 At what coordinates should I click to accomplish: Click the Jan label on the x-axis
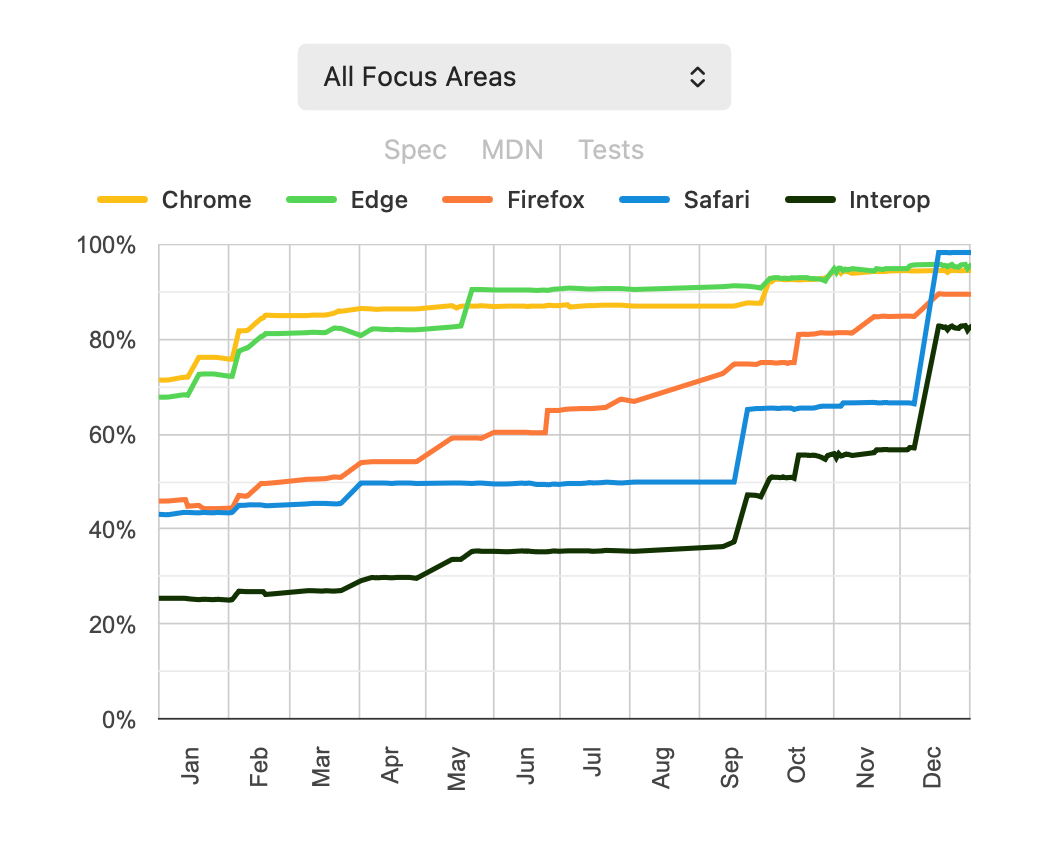tap(191, 767)
